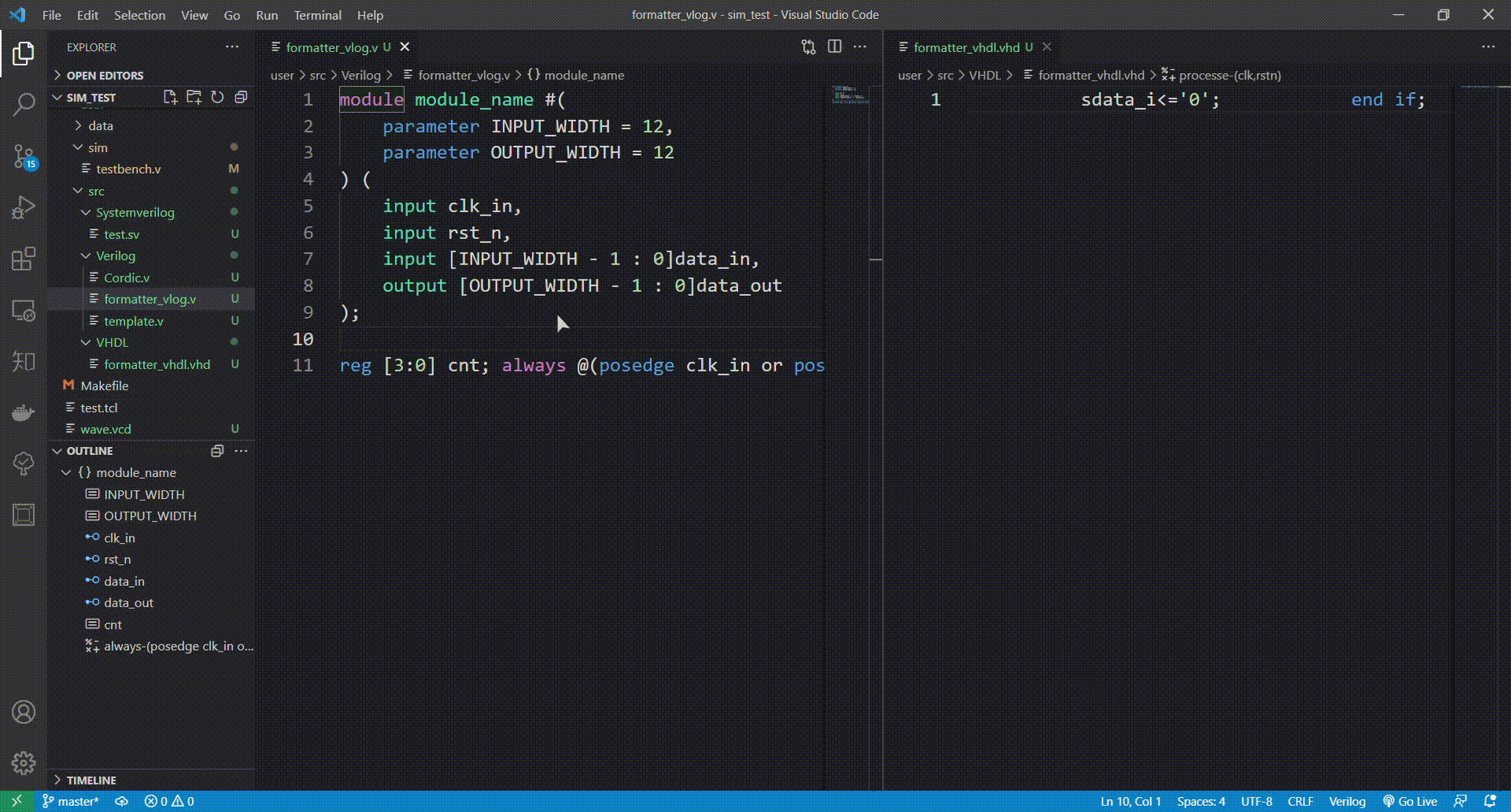Click Ln 10, Col 1 cursor position
This screenshot has height=812, width=1511.
pos(1131,801)
